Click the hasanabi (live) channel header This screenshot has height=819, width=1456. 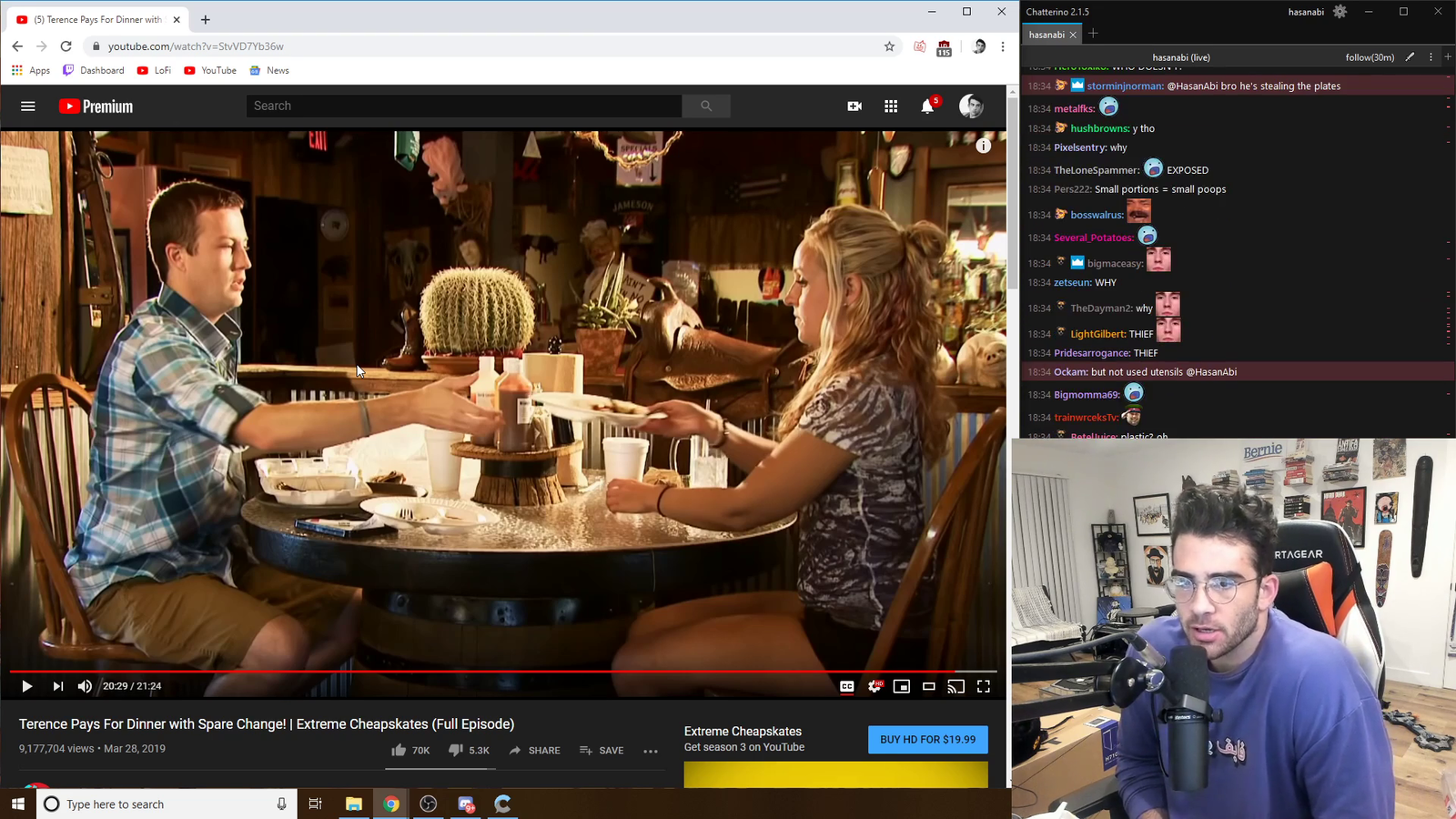tap(1181, 57)
